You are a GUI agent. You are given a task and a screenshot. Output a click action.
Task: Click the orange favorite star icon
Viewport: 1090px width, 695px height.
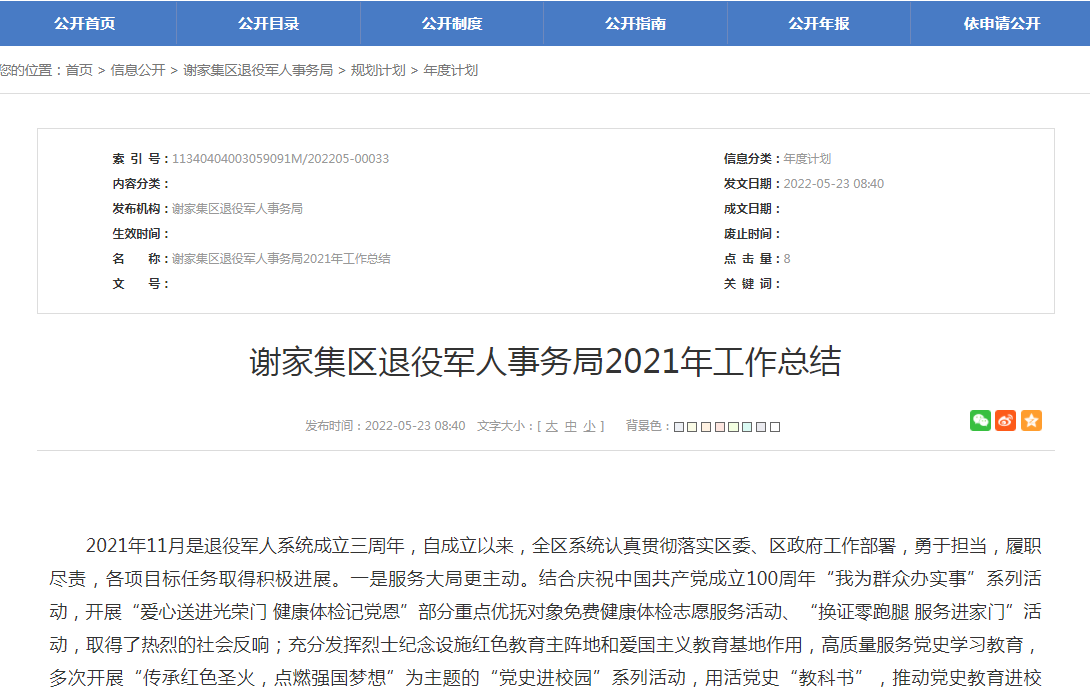(1032, 421)
